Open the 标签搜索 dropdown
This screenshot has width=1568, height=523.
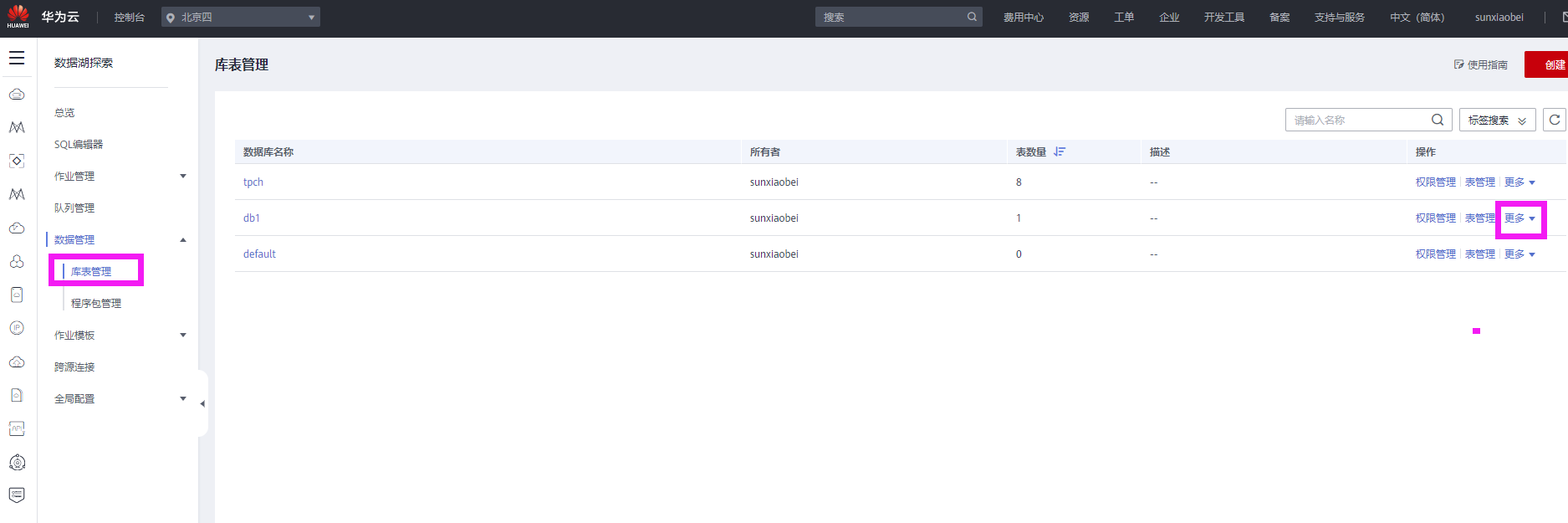(1498, 120)
